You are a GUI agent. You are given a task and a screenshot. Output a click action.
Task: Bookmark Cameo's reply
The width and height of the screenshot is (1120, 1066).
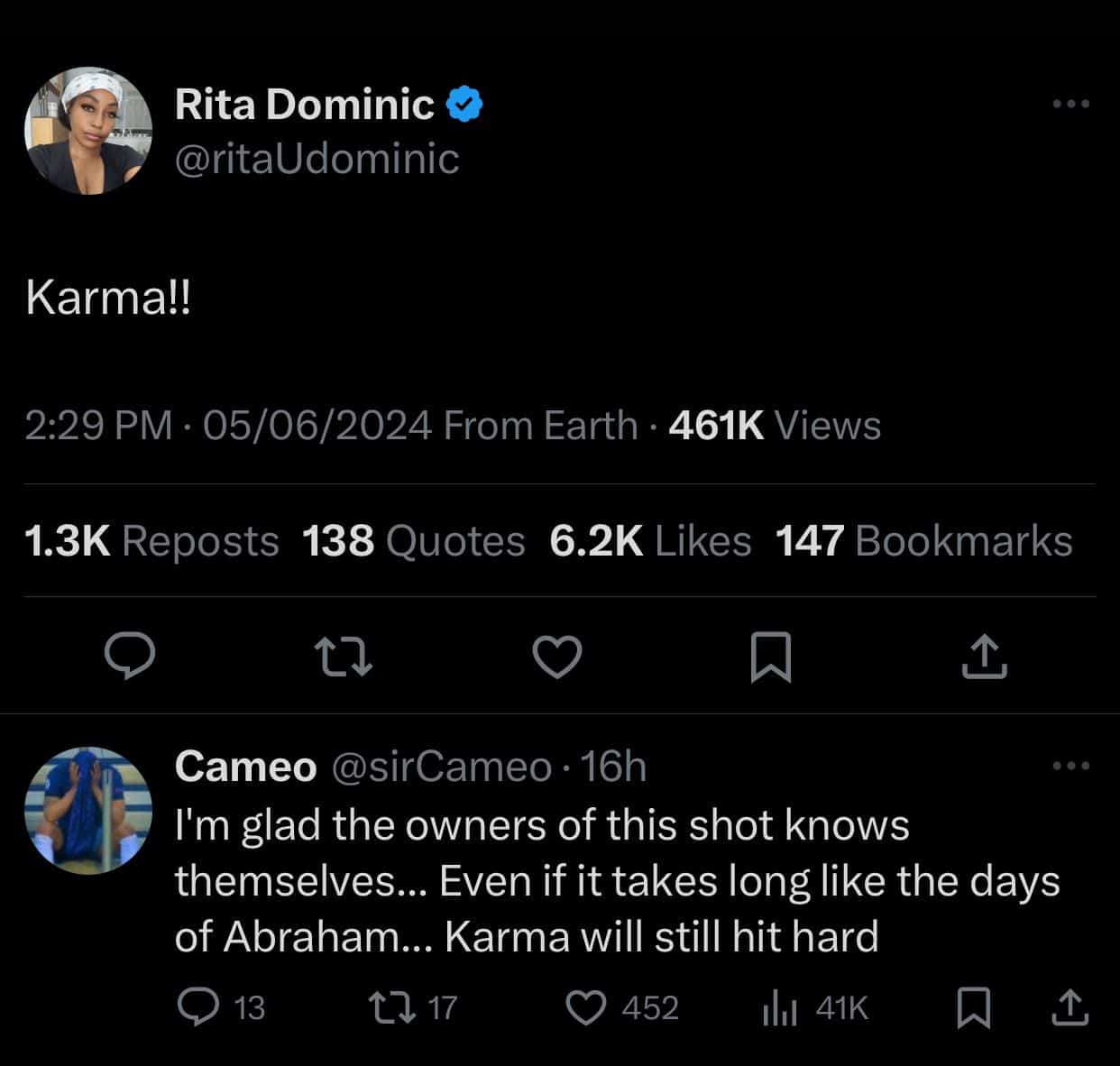coord(973,1007)
